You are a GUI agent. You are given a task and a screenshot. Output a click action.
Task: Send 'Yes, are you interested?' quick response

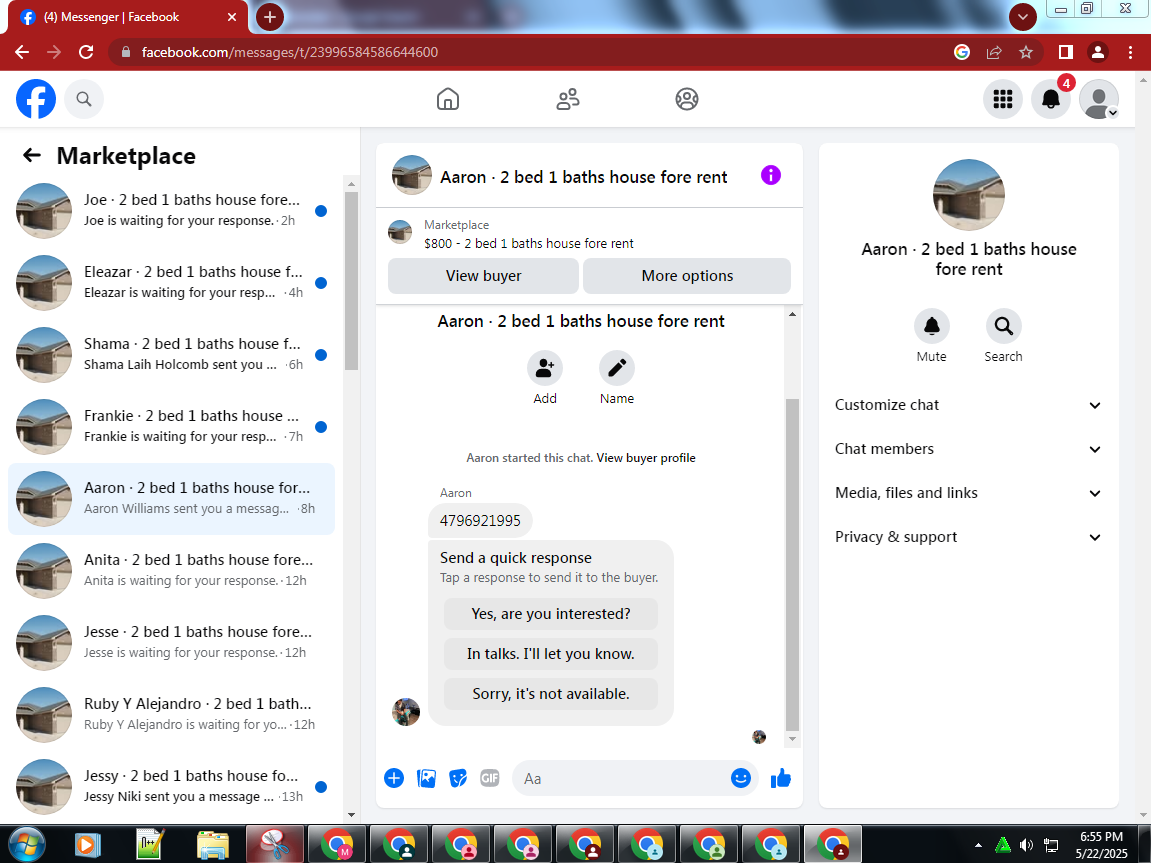[551, 613]
